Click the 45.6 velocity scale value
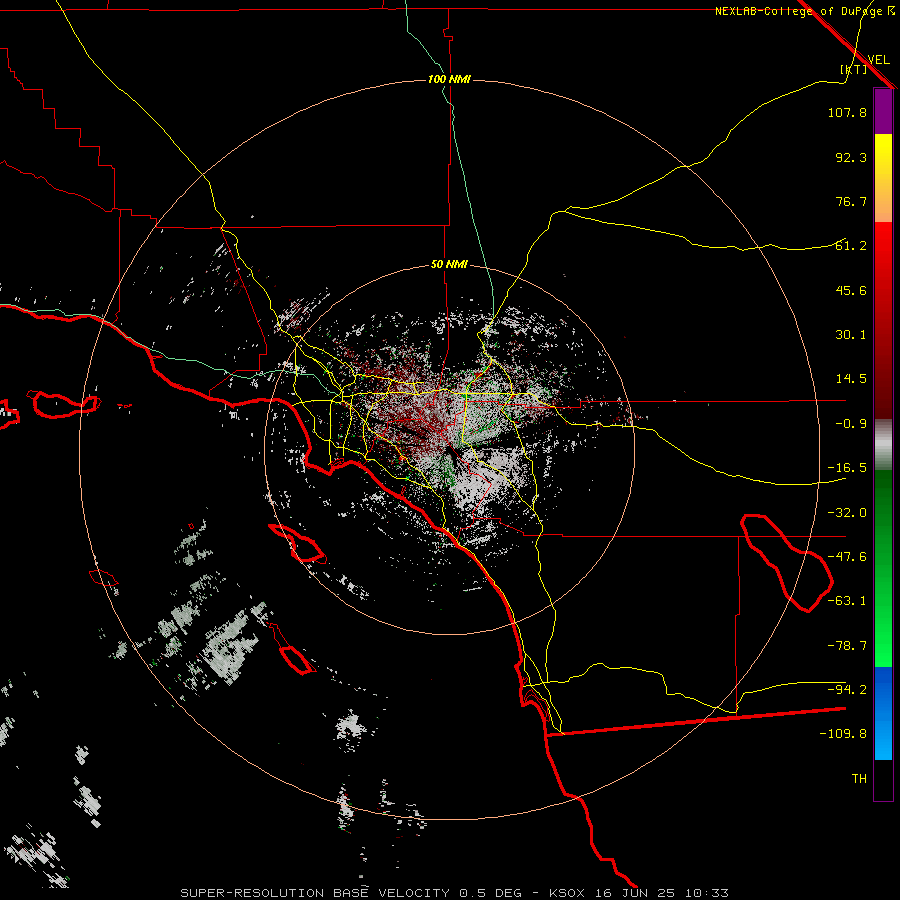Screen dimensions: 900x900 point(851,290)
